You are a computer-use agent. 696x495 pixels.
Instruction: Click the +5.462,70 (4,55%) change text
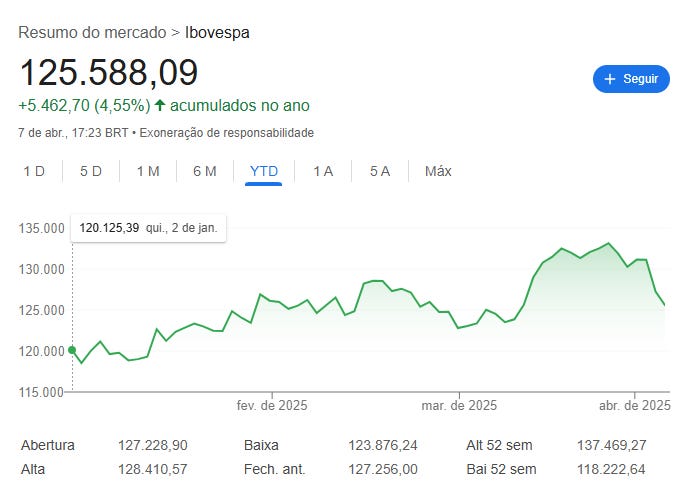click(84, 106)
